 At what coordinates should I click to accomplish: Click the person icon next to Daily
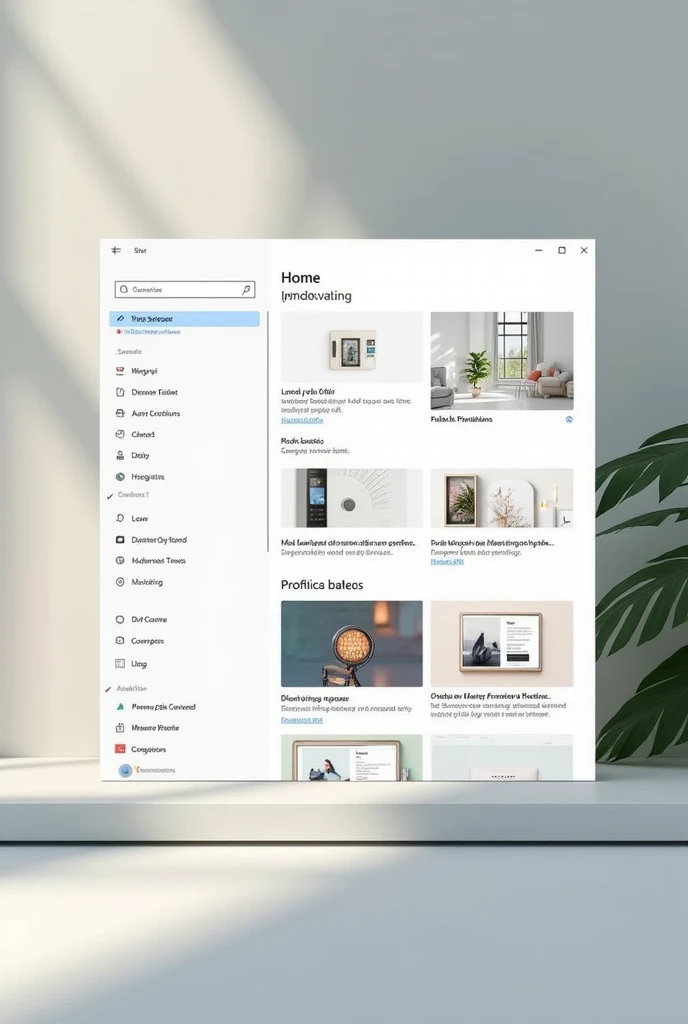click(x=120, y=455)
